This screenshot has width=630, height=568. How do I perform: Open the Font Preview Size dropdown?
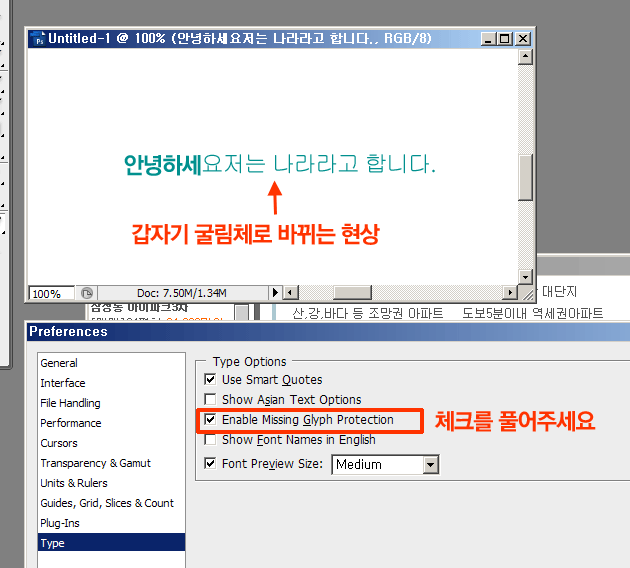(x=431, y=464)
